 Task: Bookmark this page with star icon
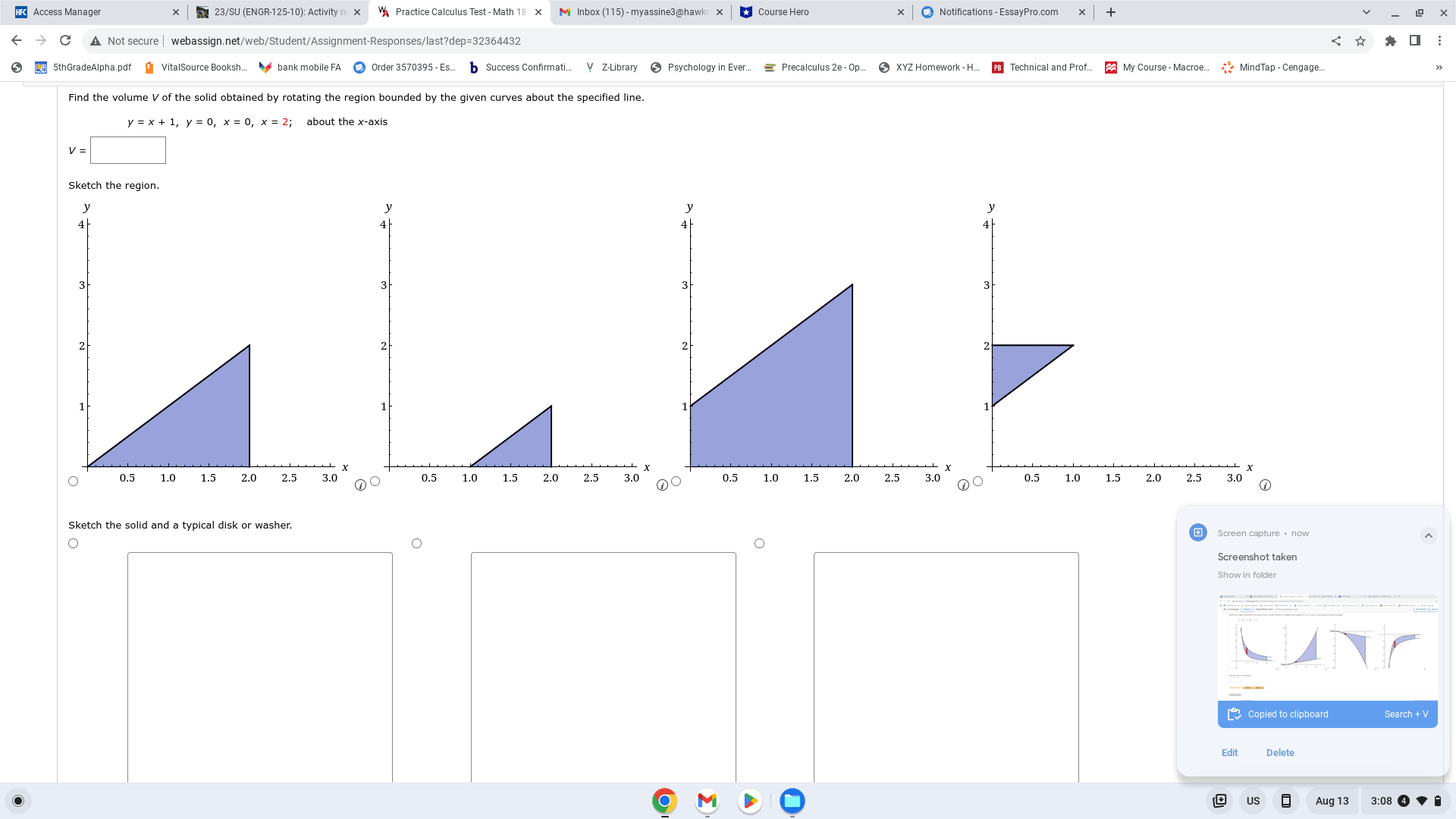coord(1360,41)
